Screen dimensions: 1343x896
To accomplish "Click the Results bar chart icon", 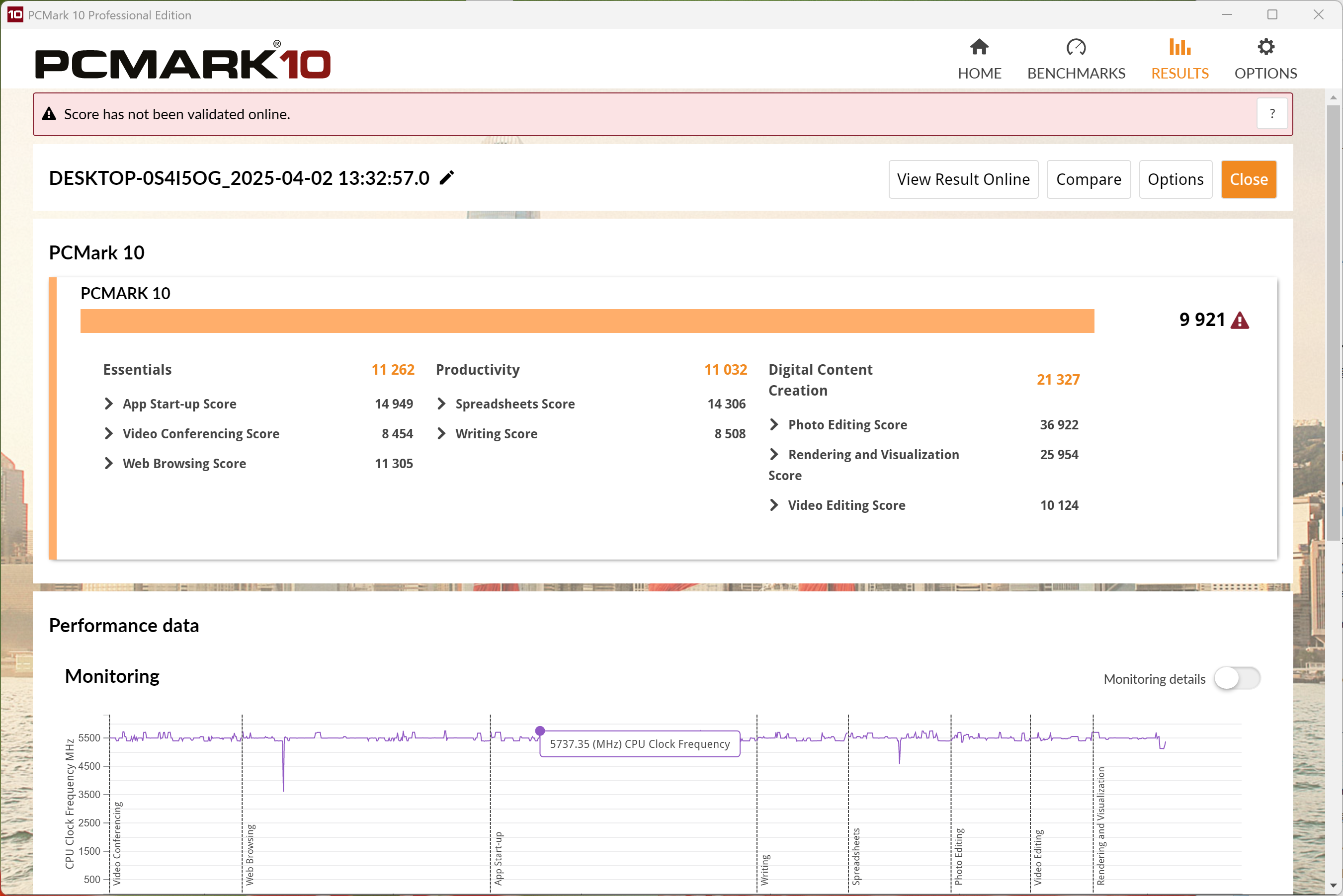I will (1179, 47).
